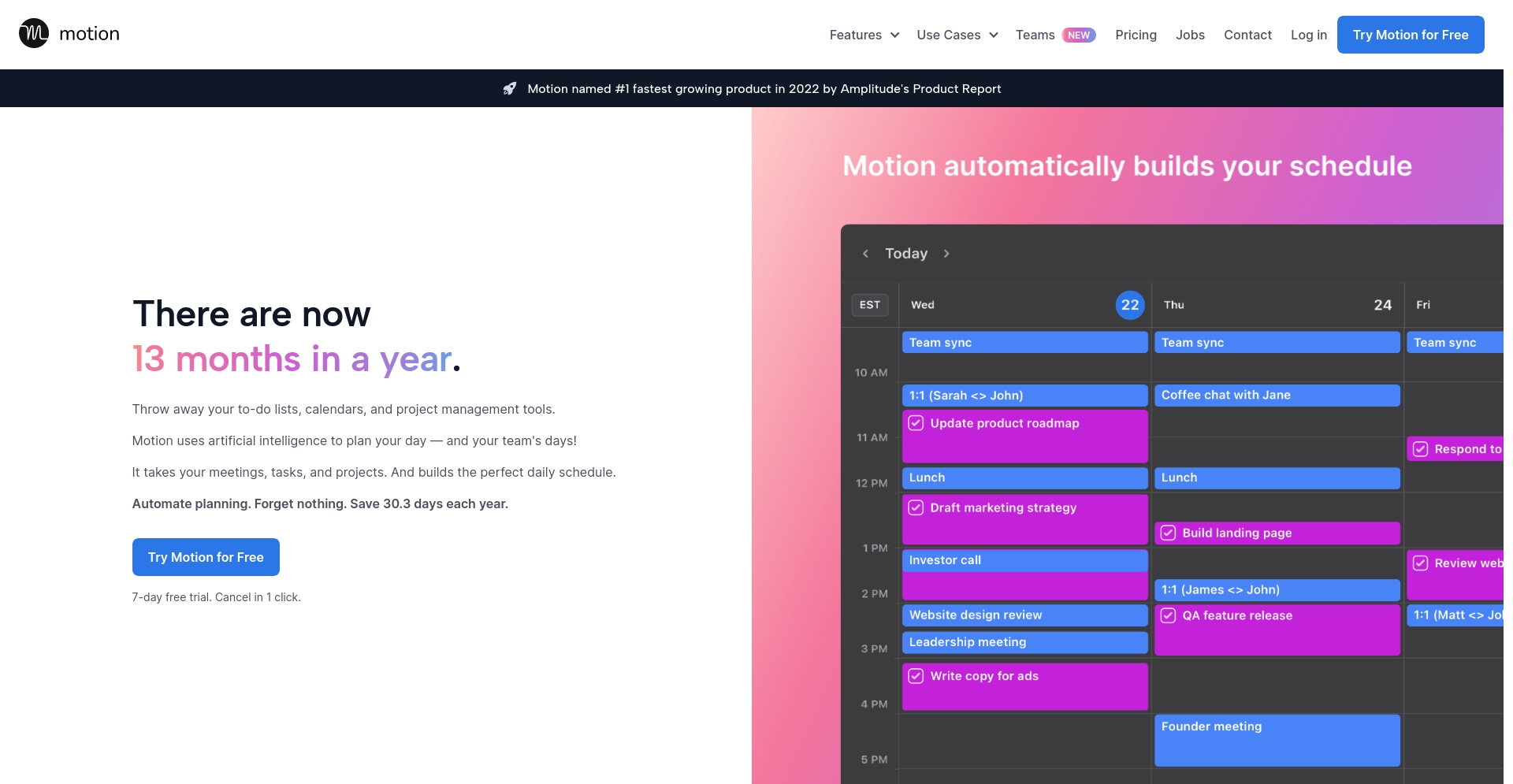Check off Write copy for ads task
The image size is (1513, 784).
point(916,676)
